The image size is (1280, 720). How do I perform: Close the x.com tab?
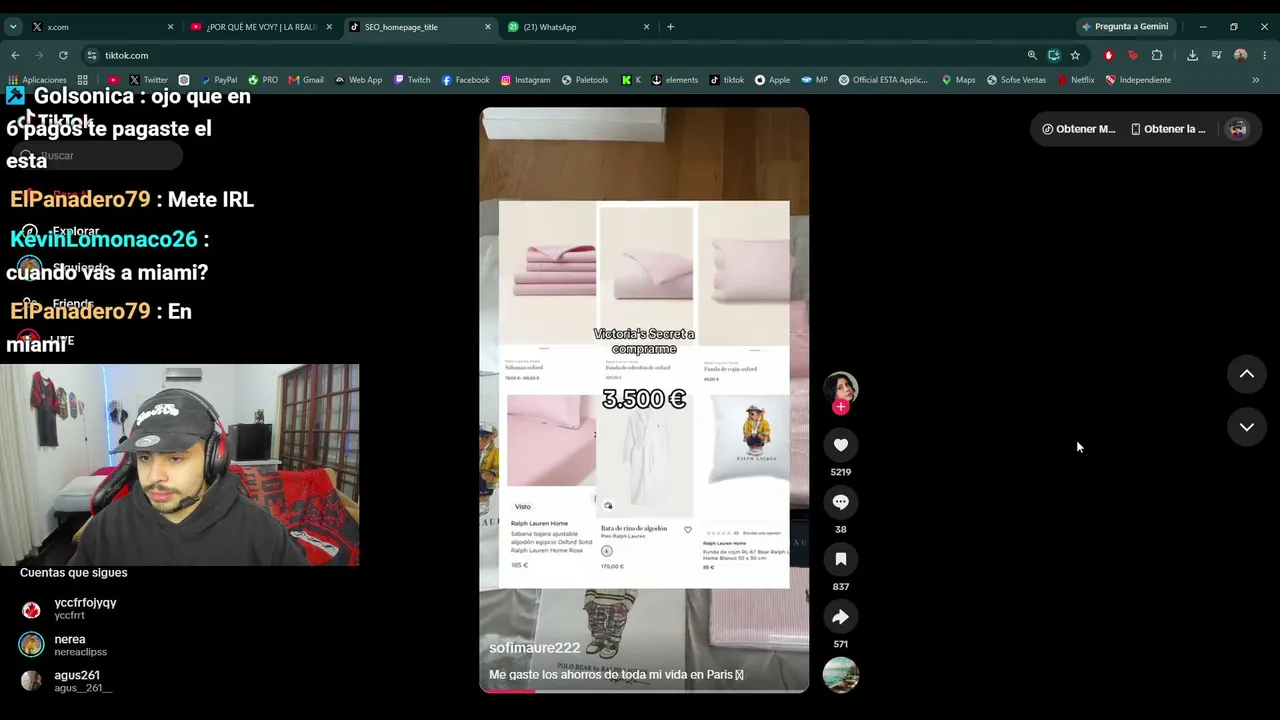[x=170, y=27]
